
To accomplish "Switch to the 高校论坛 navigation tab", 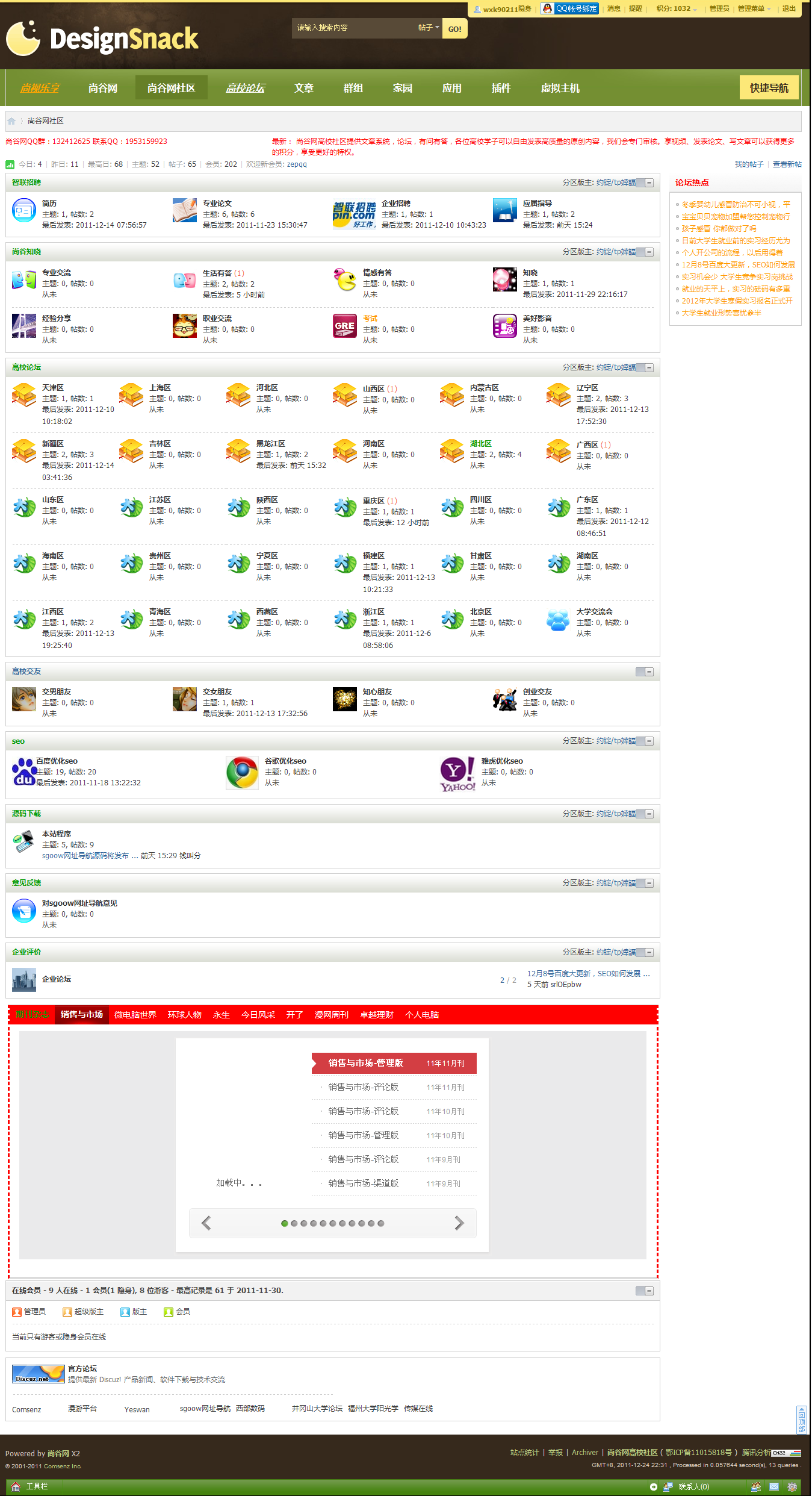I will (x=245, y=88).
